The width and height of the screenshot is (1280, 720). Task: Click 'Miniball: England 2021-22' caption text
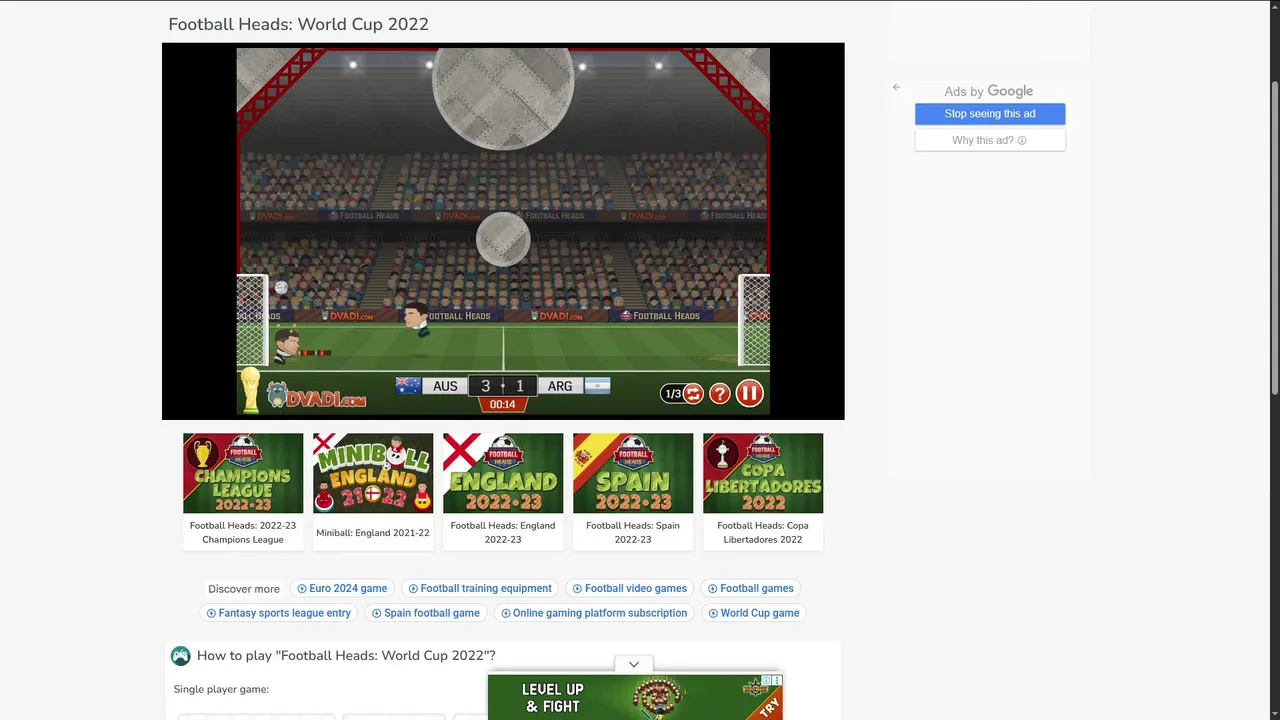(373, 533)
